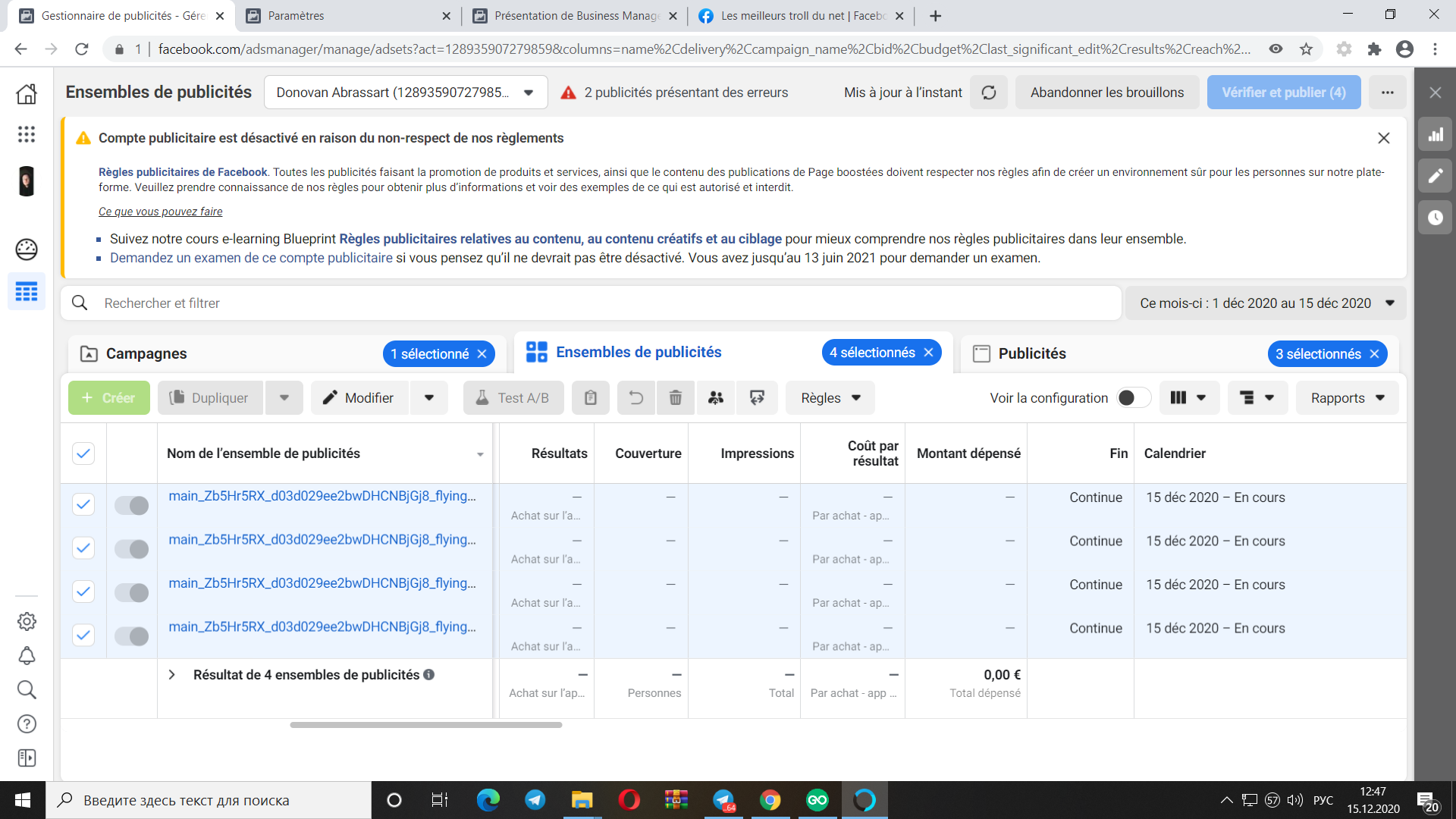The image size is (1456, 819).
Task: Click the horizontal table scrollbar
Action: point(425,726)
